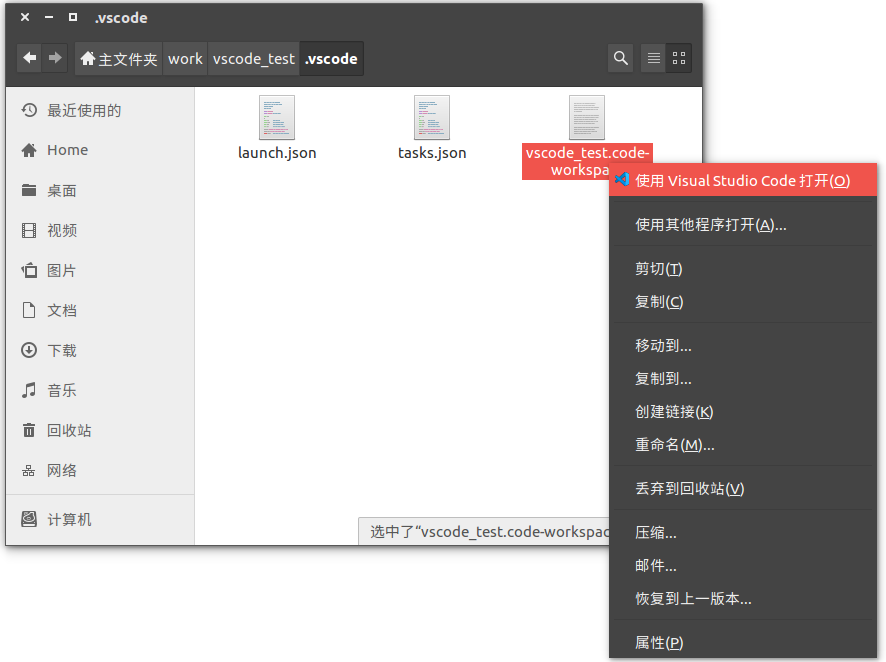Go to 主文件夹 in the path bar
The height and width of the screenshot is (662, 886).
tap(119, 58)
